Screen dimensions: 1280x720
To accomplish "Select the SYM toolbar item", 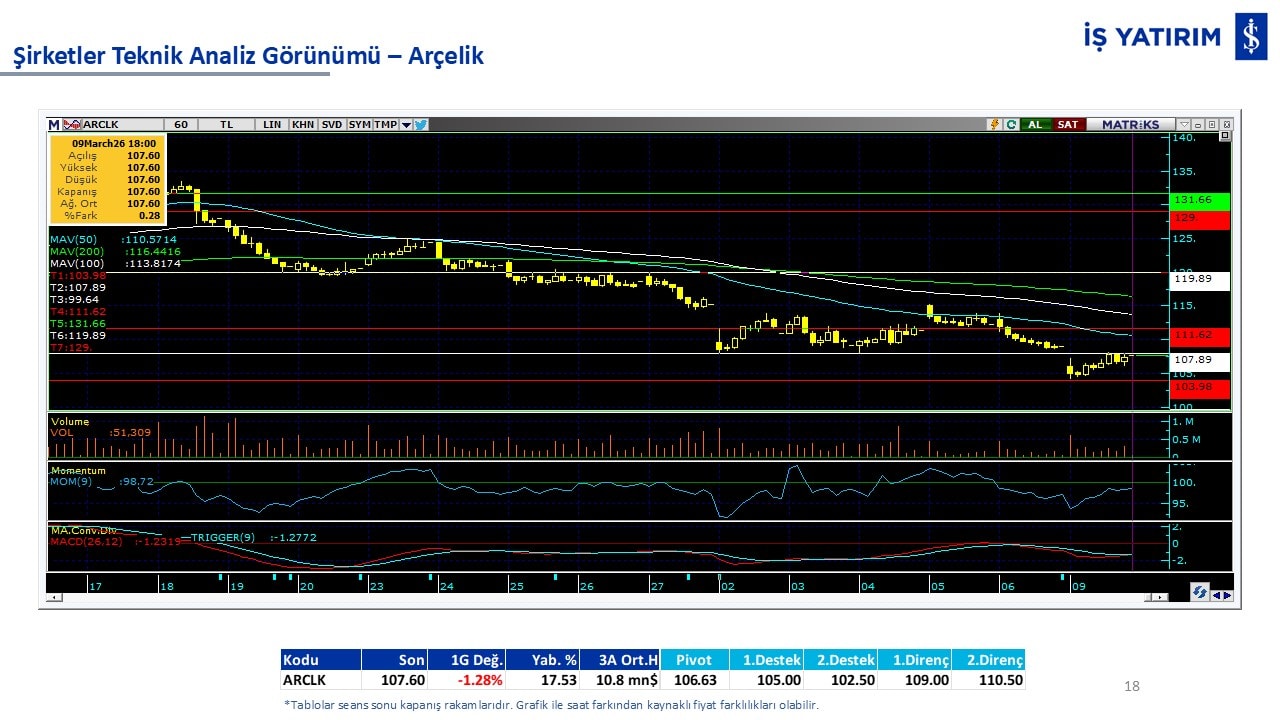I will (360, 125).
